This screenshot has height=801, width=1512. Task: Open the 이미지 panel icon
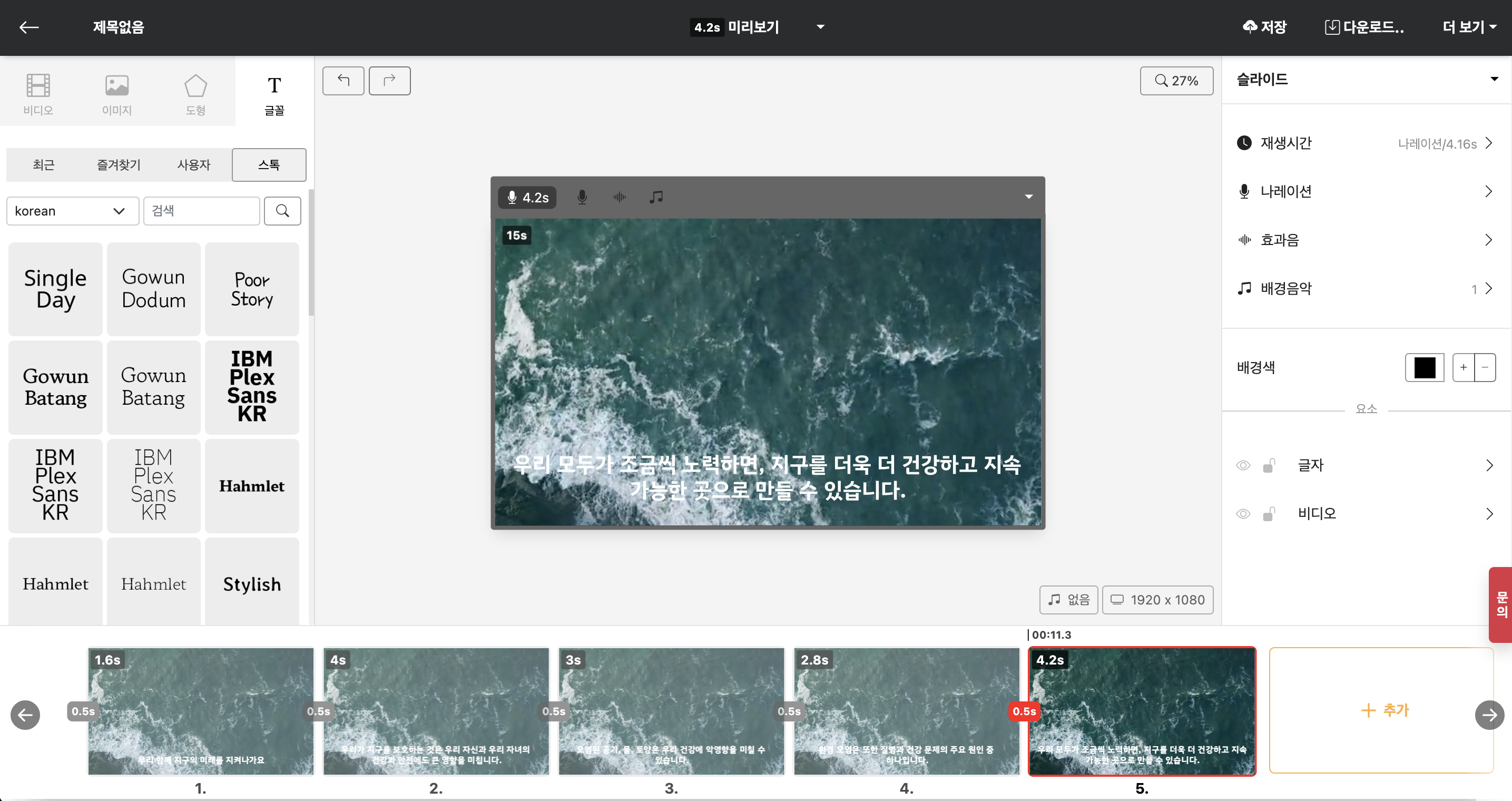click(x=117, y=93)
